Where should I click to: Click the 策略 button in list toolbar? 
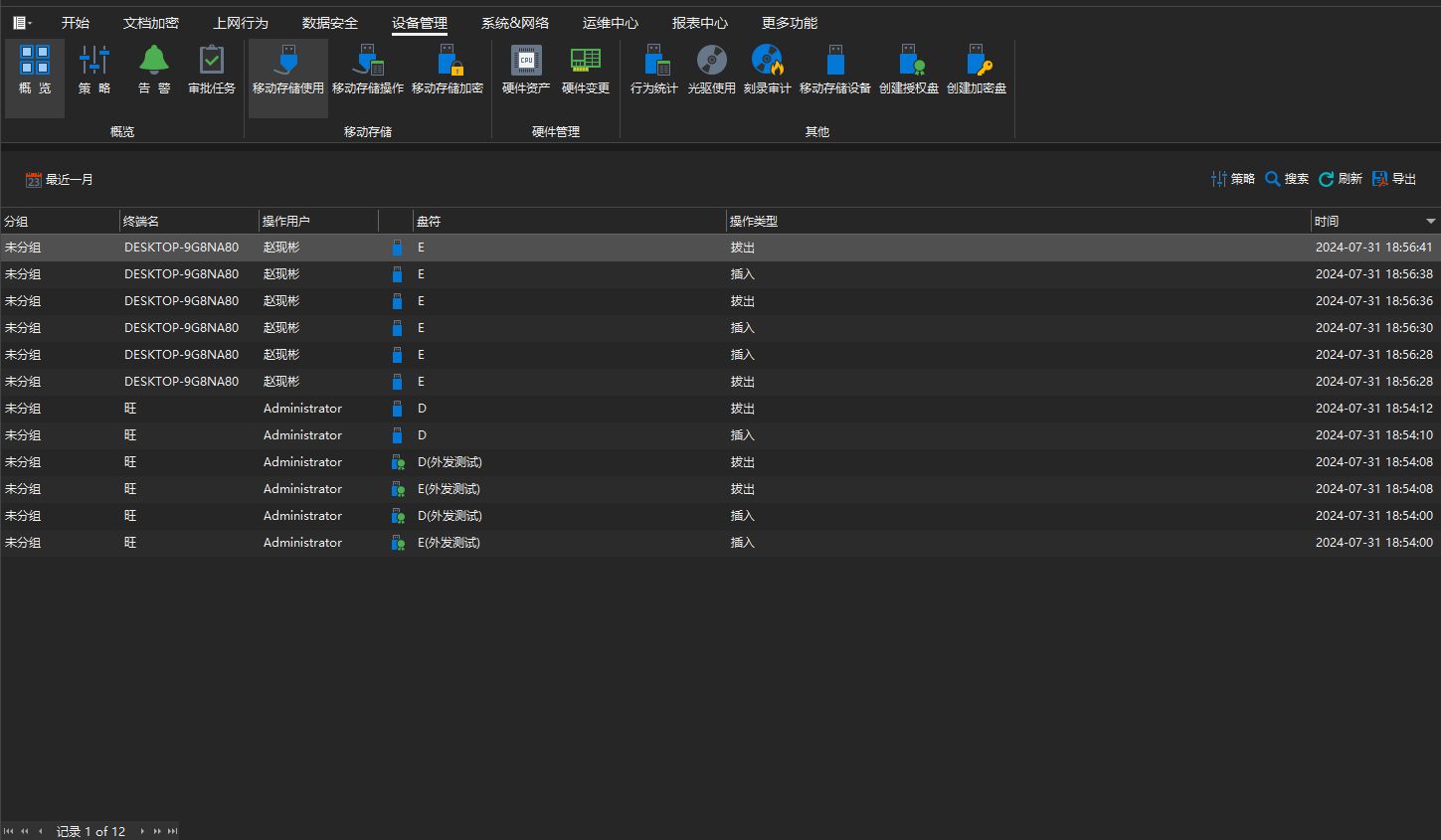click(x=1233, y=179)
